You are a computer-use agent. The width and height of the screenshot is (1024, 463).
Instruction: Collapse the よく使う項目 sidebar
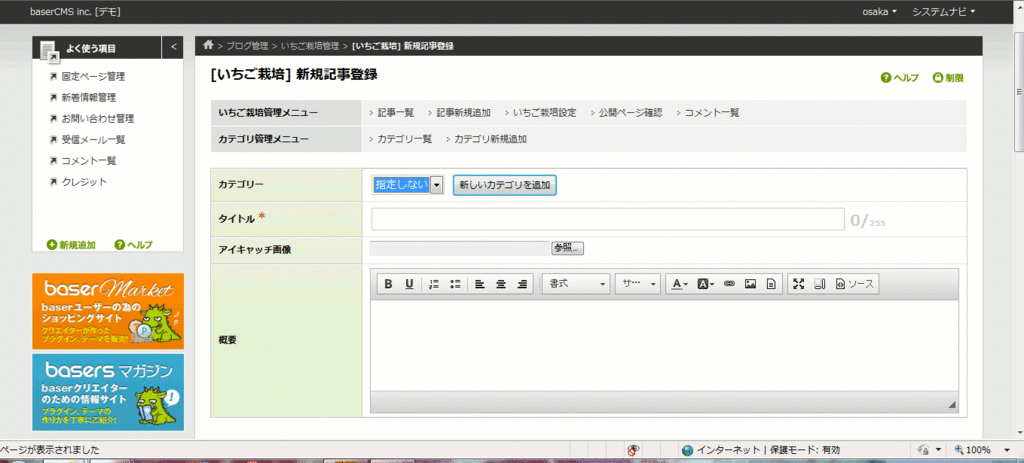pos(173,47)
